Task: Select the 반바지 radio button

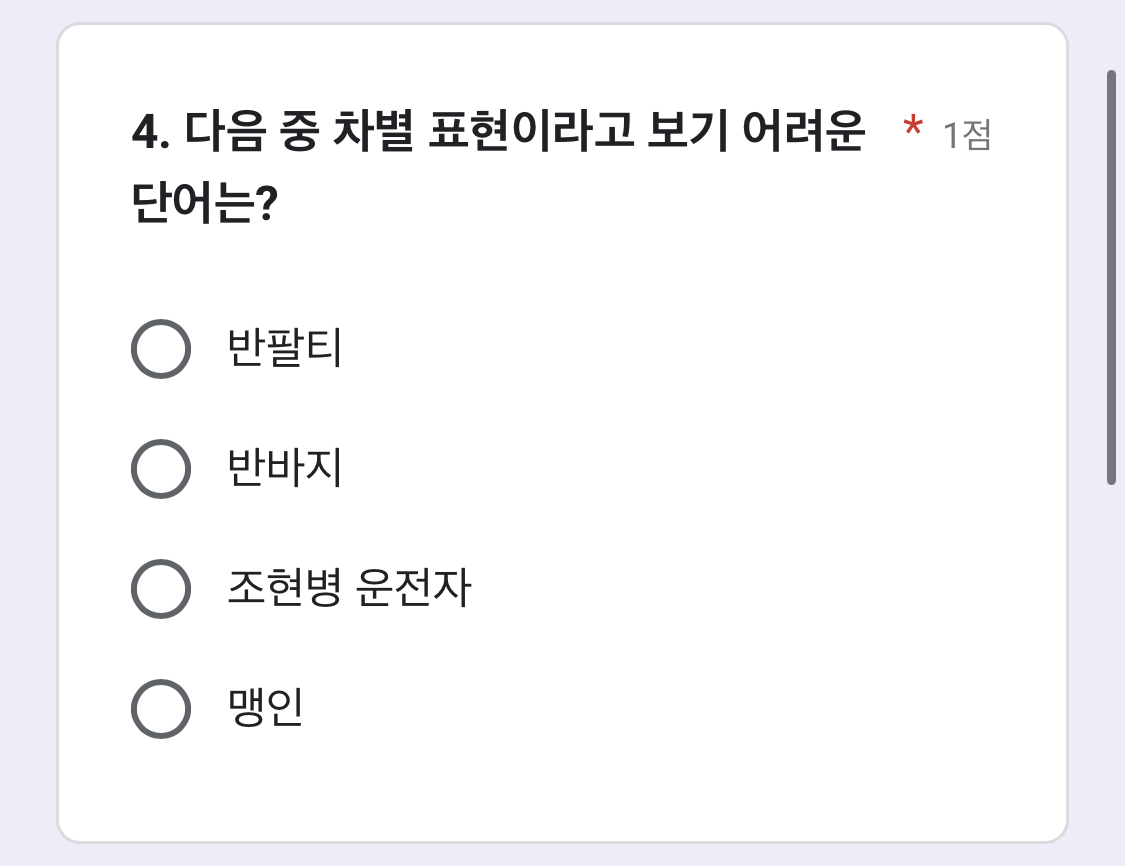Action: pyautogui.click(x=161, y=469)
